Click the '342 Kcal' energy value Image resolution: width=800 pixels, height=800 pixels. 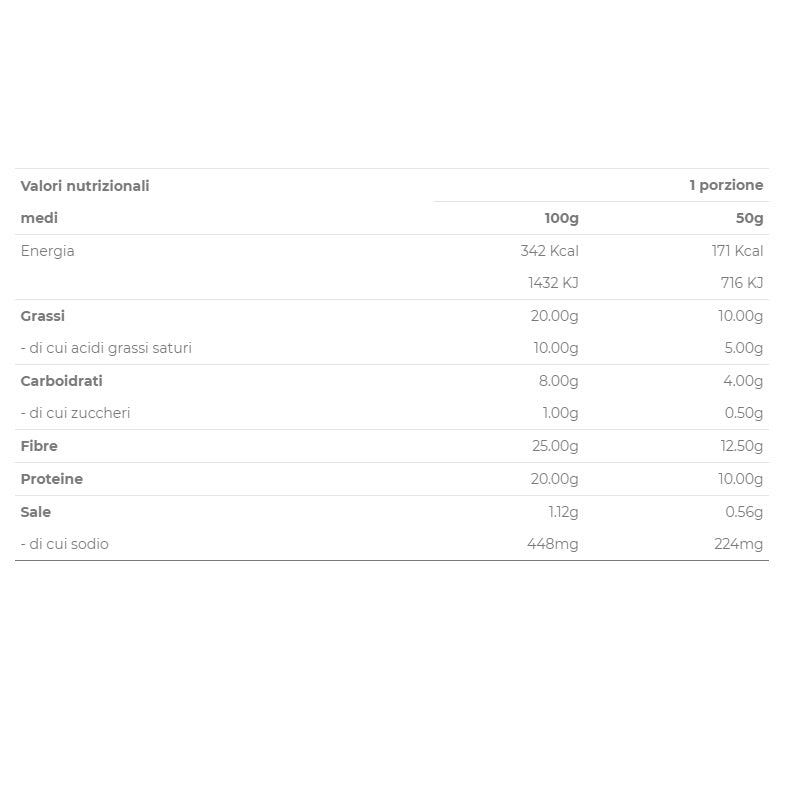pos(549,251)
